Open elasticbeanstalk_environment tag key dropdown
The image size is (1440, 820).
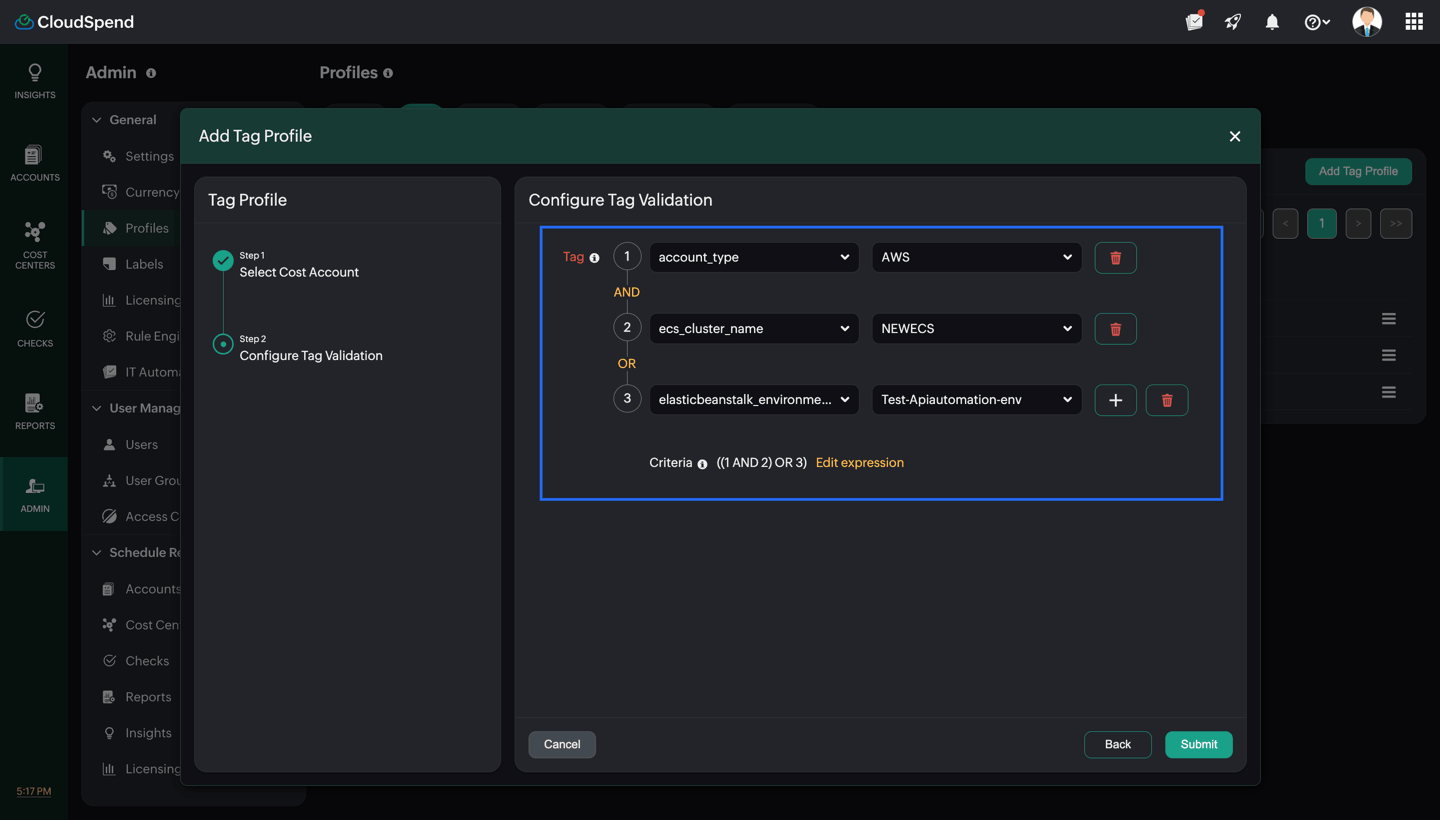point(754,399)
